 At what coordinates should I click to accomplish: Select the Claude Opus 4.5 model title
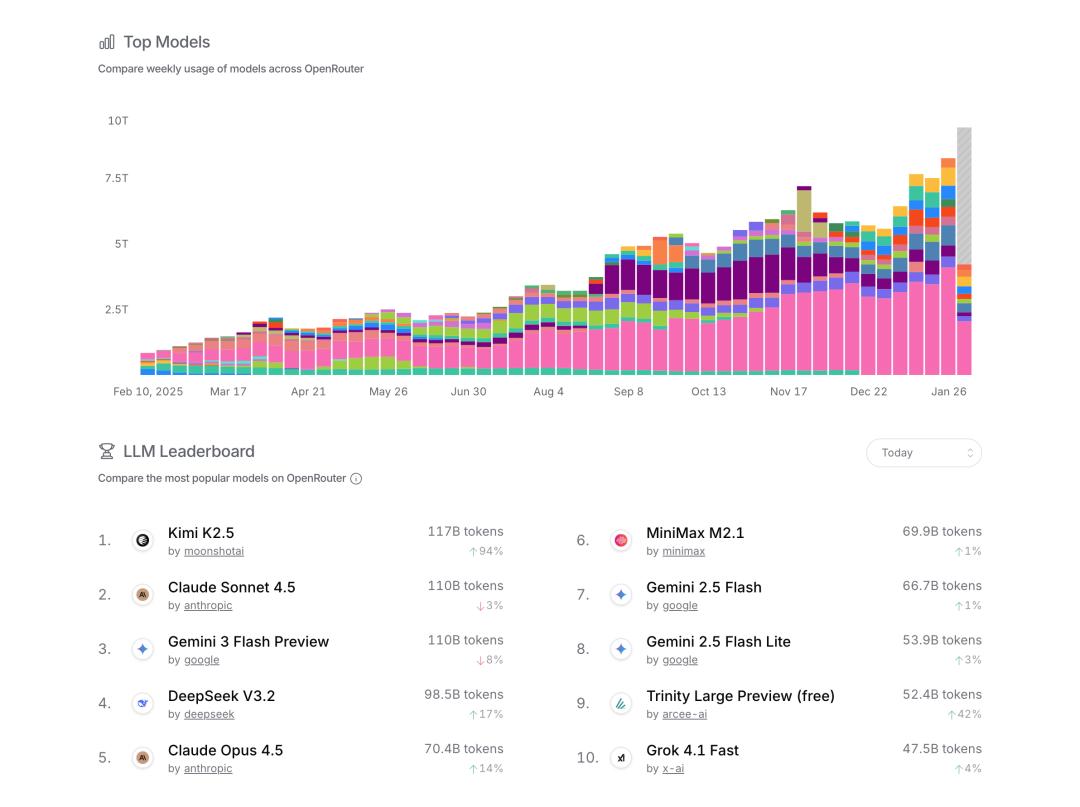point(225,750)
